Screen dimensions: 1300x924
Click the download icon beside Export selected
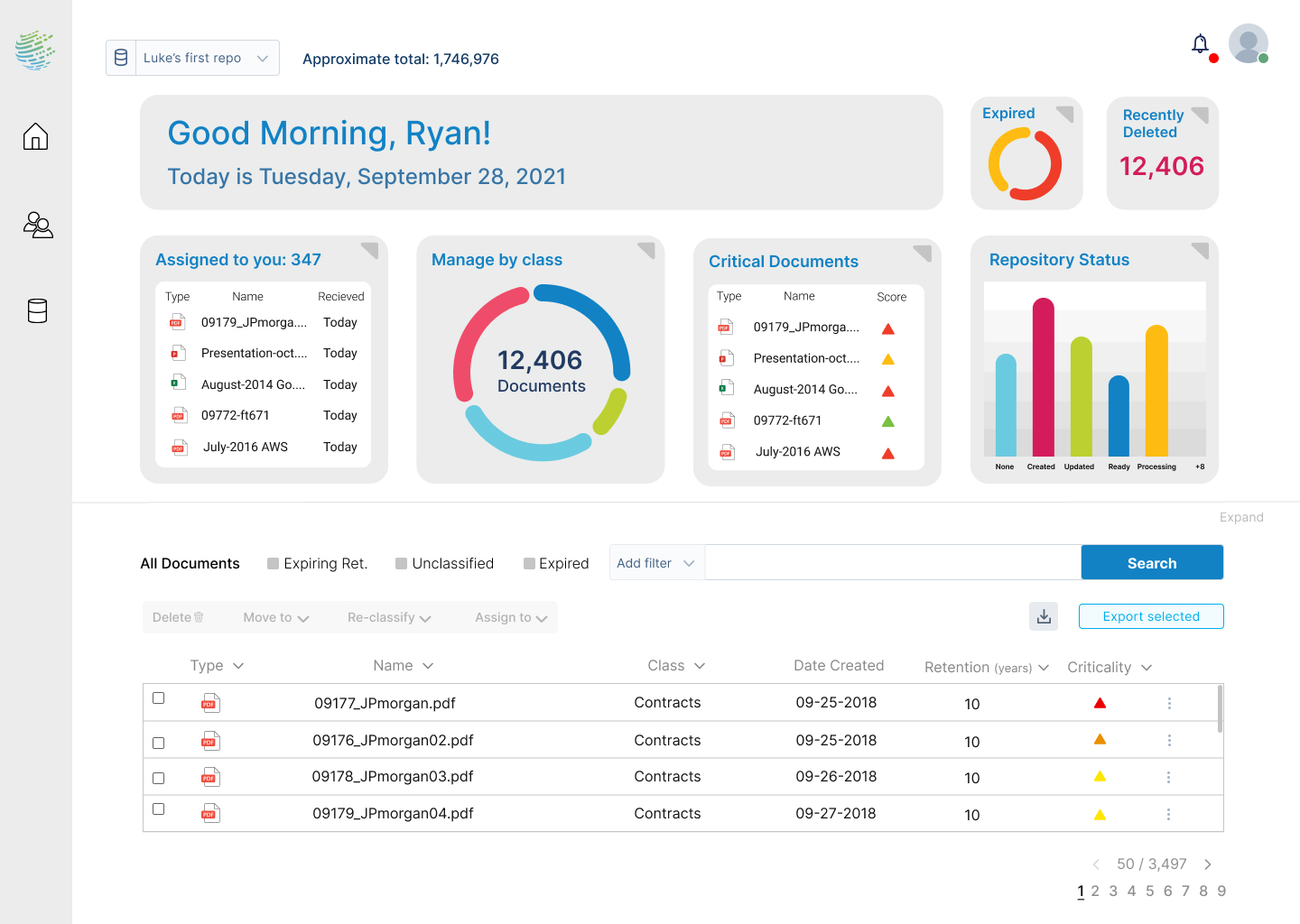point(1044,616)
